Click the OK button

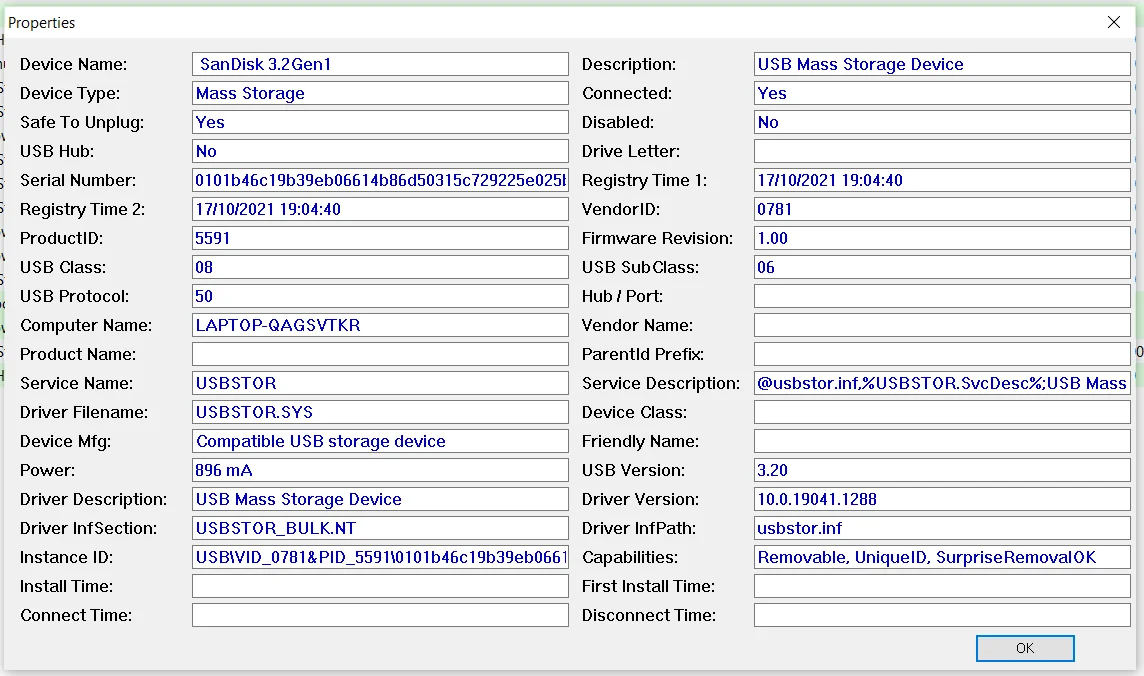coord(1024,648)
